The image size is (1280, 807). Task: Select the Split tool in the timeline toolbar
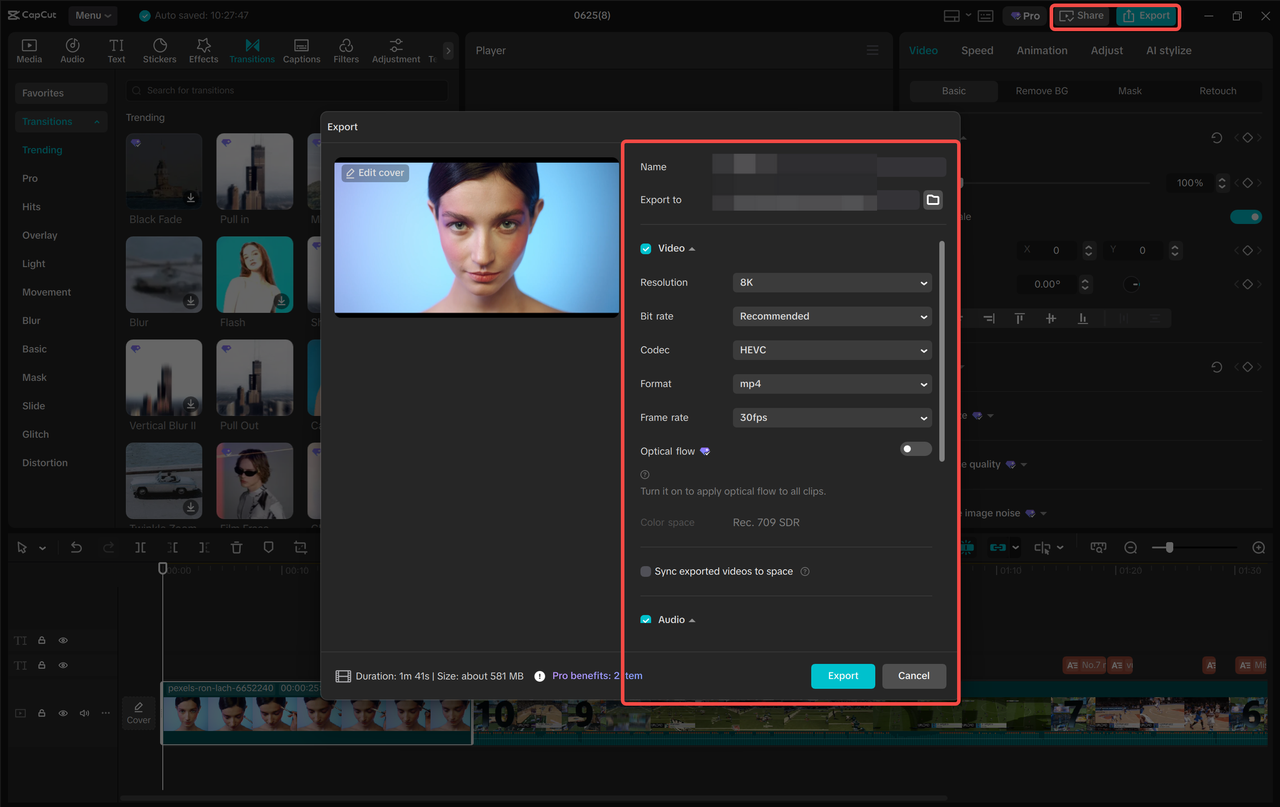[141, 547]
